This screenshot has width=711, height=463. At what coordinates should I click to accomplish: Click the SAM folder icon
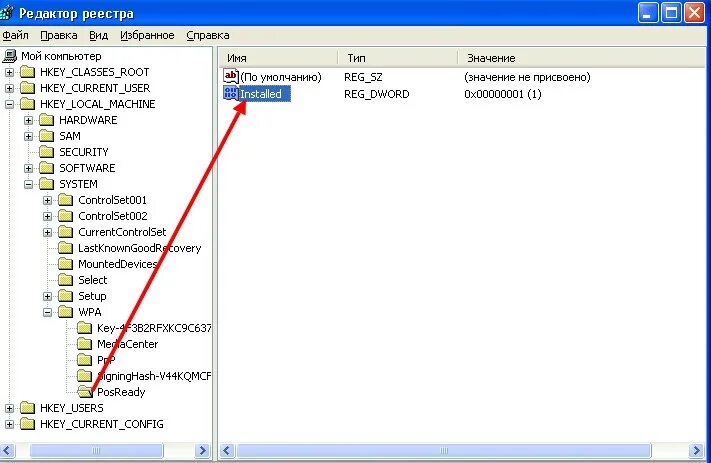pyautogui.click(x=47, y=136)
